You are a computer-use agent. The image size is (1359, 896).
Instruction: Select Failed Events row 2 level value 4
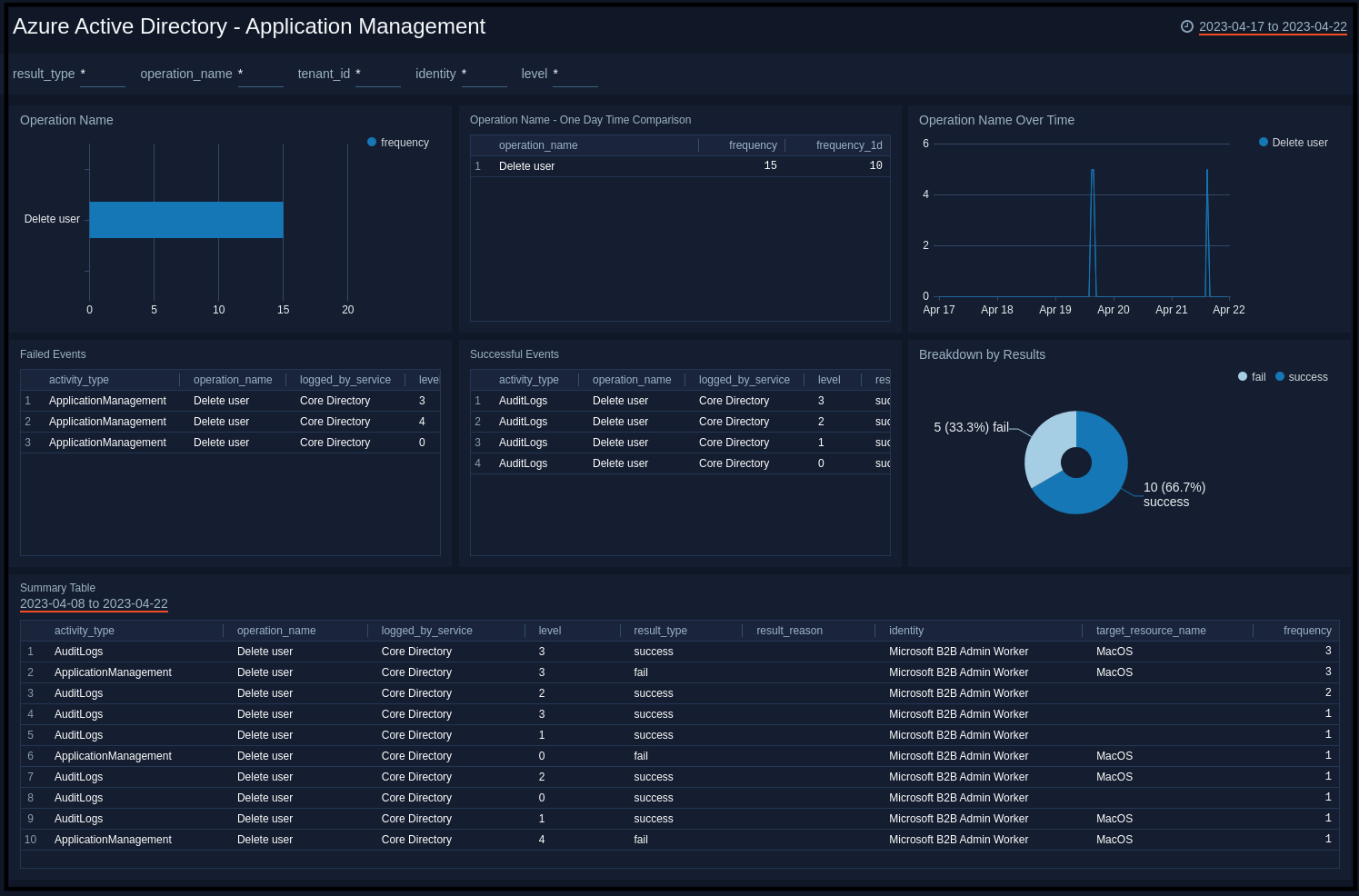tap(422, 422)
